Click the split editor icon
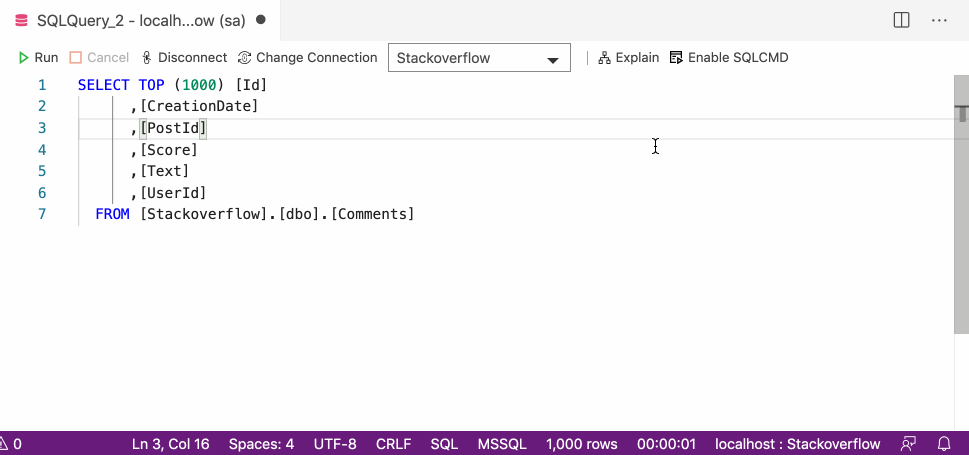This screenshot has height=455, width=969. (x=901, y=20)
